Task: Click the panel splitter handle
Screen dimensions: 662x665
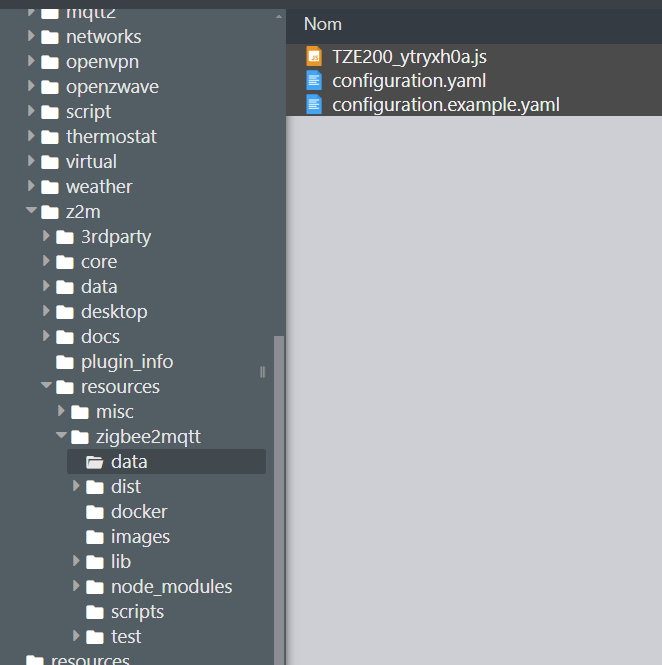Action: tap(263, 372)
